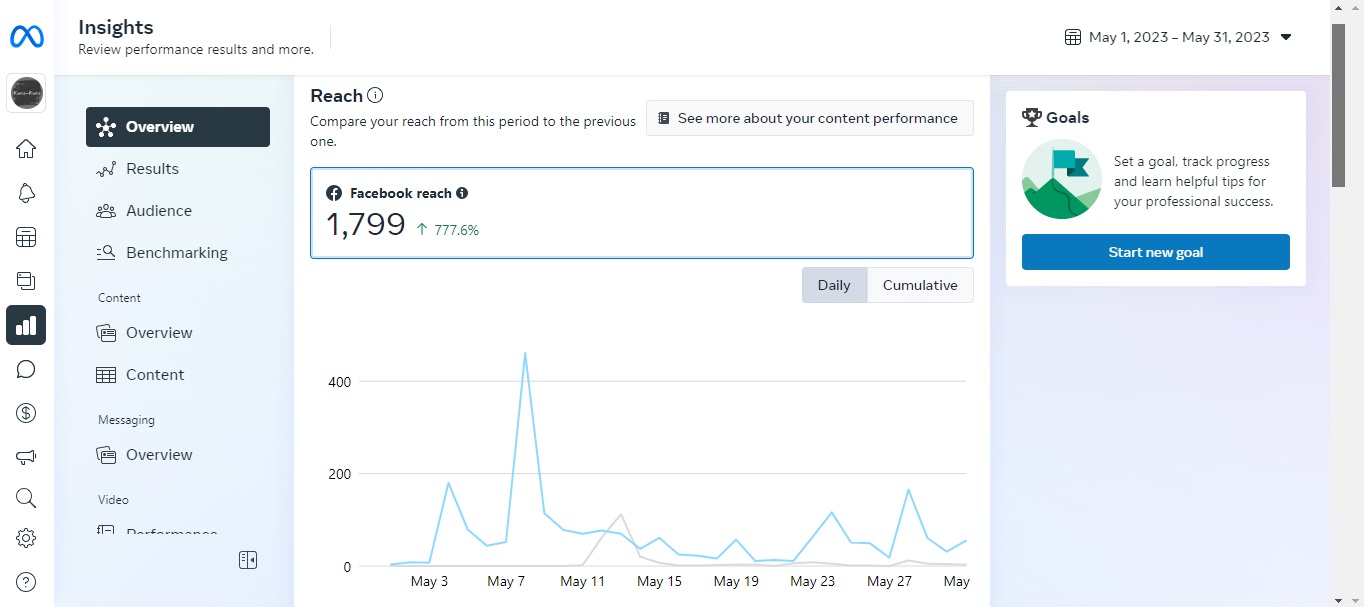Open the Planner grid icon
The image size is (1364, 607).
pyautogui.click(x=26, y=237)
